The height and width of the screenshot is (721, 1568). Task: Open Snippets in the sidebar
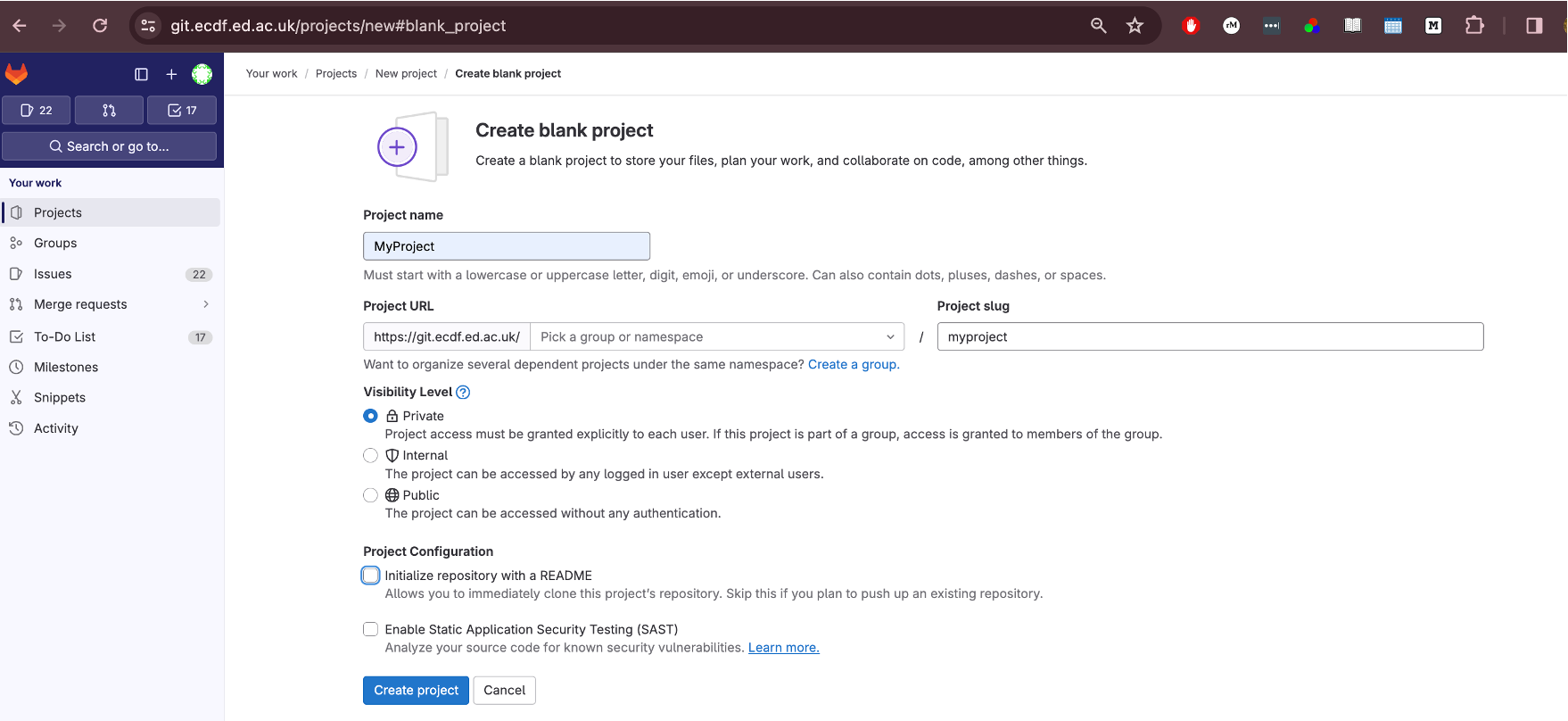click(x=111, y=397)
